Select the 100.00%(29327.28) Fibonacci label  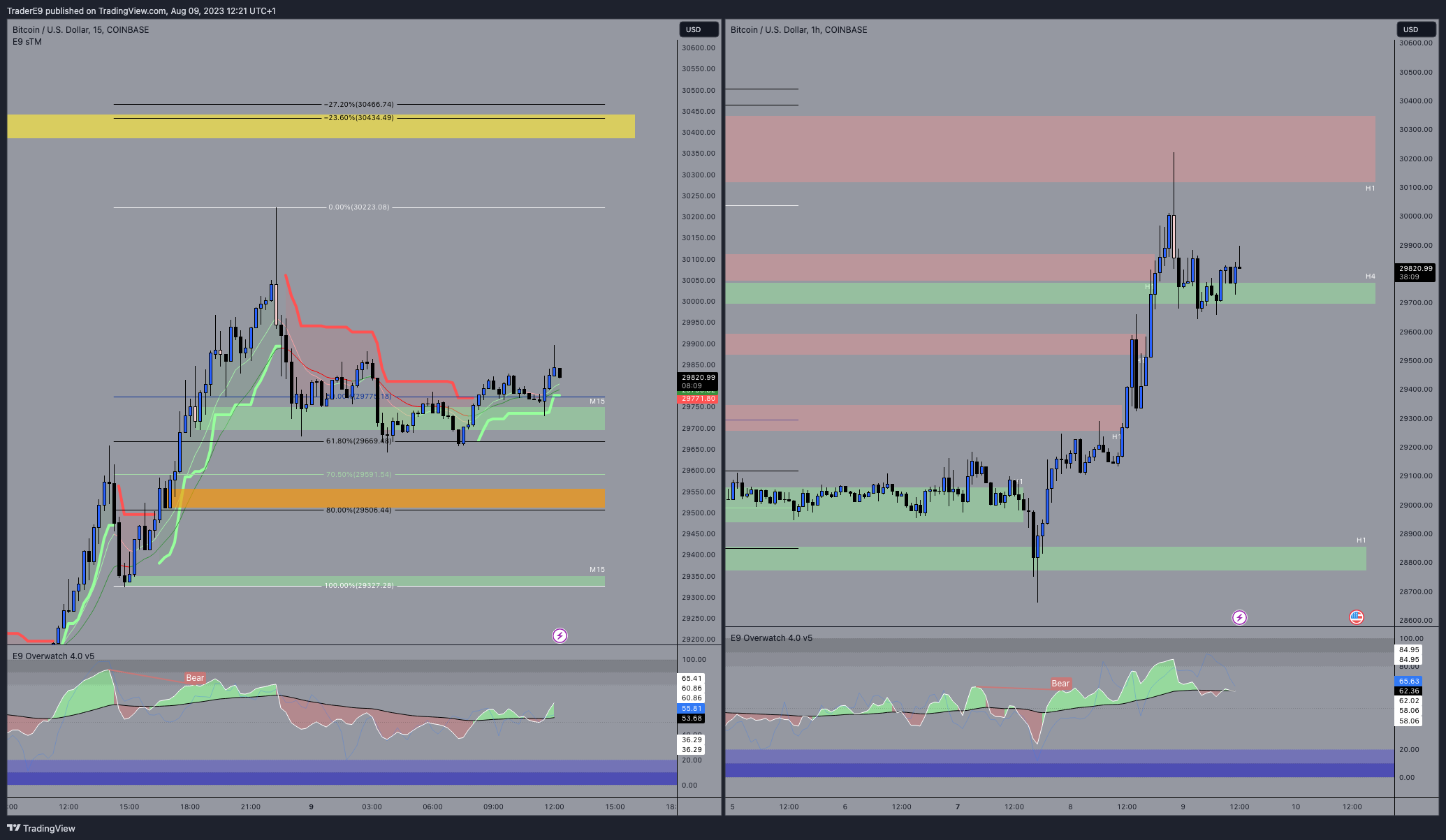[x=359, y=586]
